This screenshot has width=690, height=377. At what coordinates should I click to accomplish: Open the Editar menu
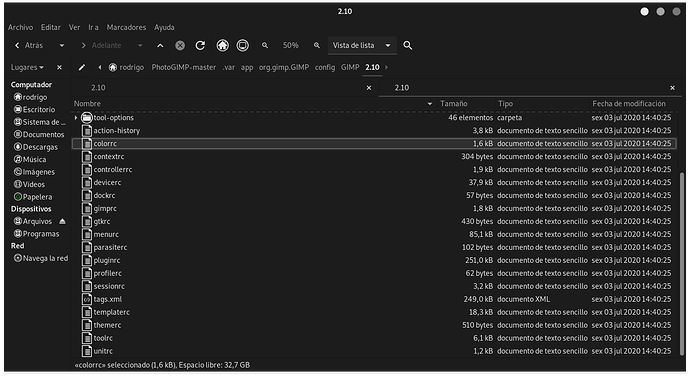click(51, 27)
